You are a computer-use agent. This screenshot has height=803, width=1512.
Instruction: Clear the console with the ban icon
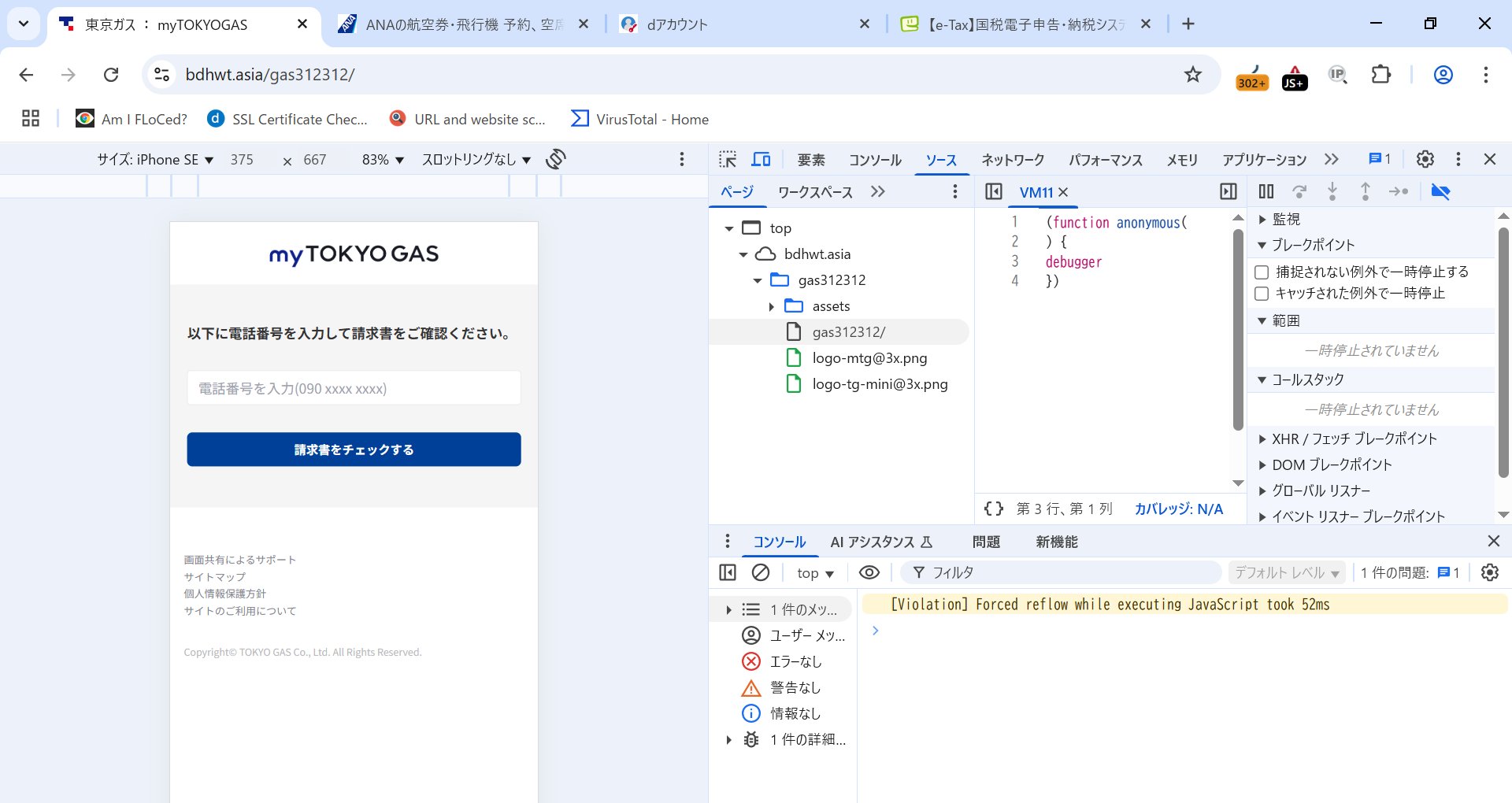point(761,572)
